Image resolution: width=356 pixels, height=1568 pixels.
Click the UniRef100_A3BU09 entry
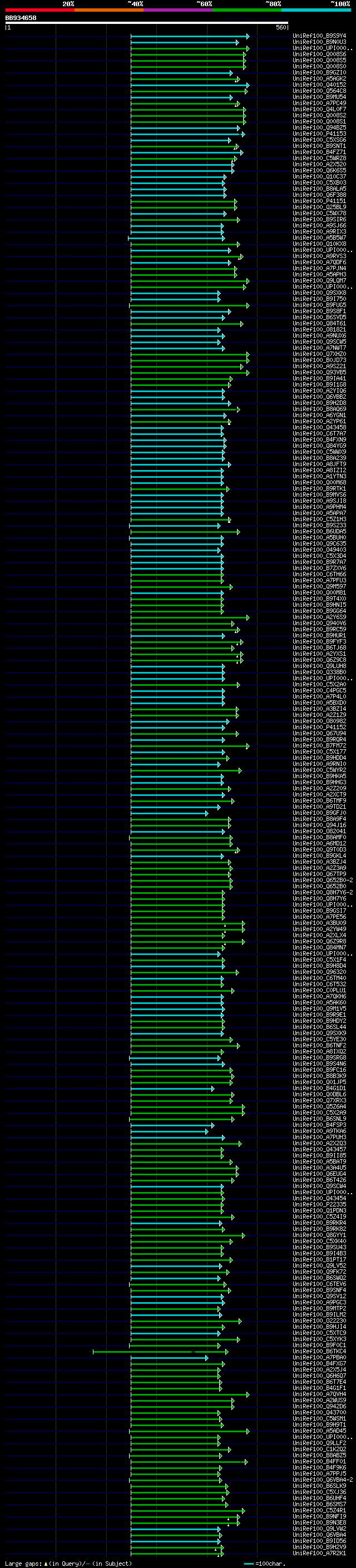pos(319,923)
